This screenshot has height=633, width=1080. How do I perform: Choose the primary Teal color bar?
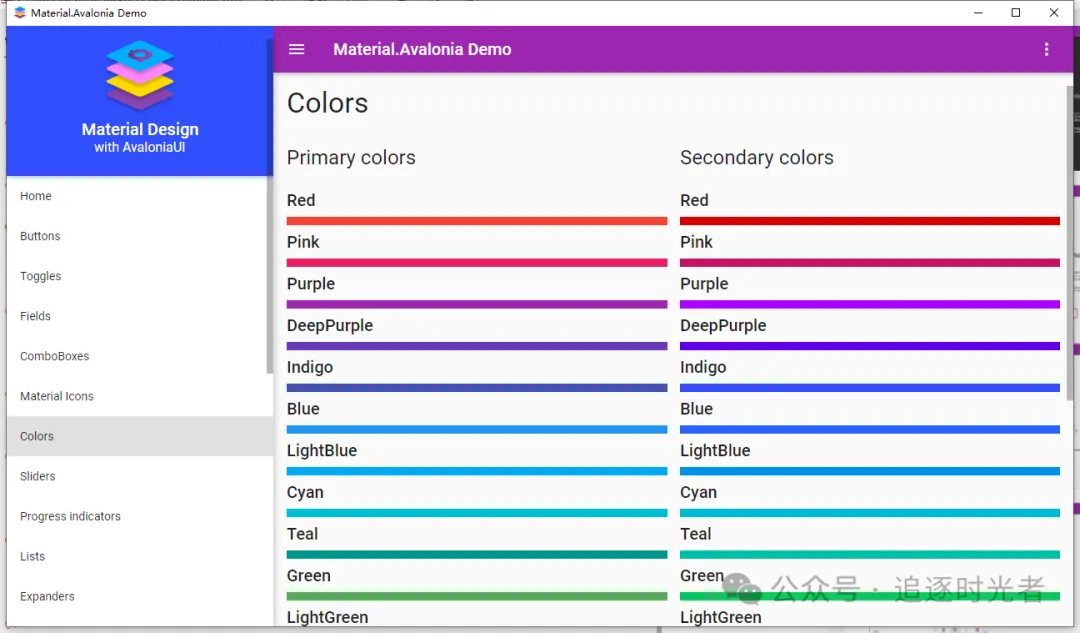(477, 554)
